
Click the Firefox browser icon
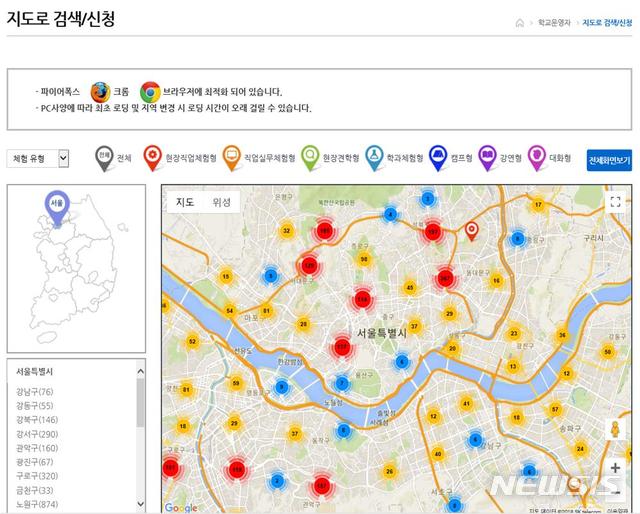pyautogui.click(x=100, y=92)
